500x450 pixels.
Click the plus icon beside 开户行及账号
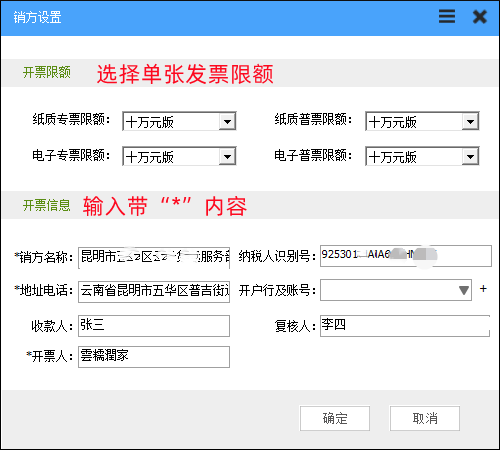(483, 289)
